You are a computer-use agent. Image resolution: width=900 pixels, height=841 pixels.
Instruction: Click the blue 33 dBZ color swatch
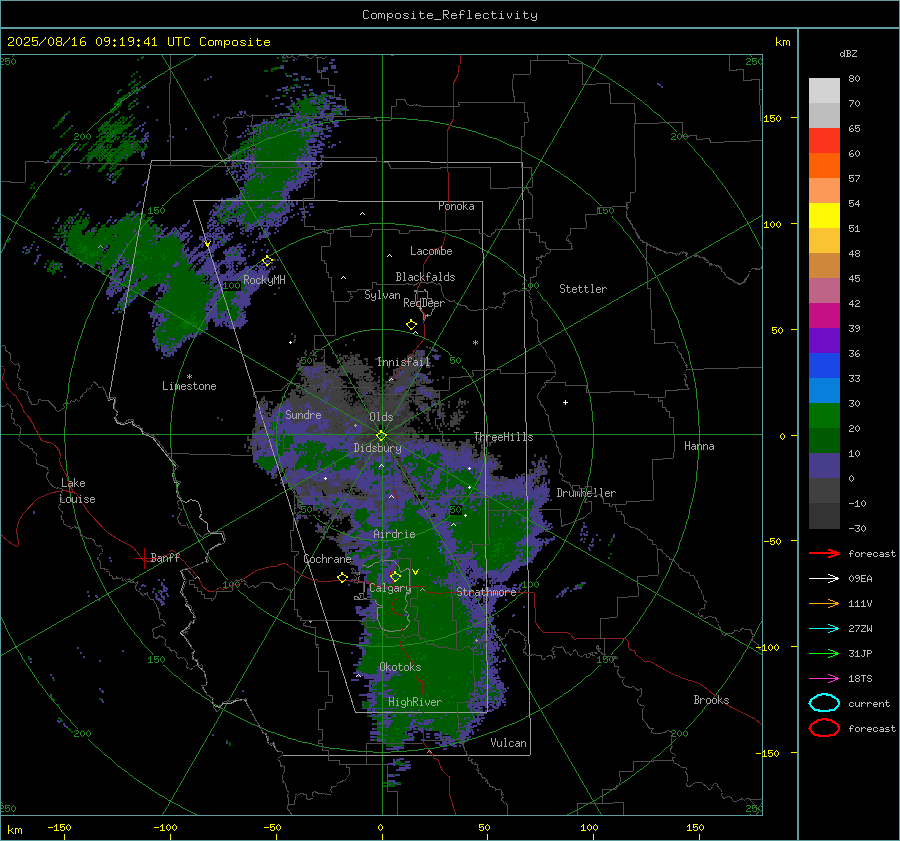[824, 366]
